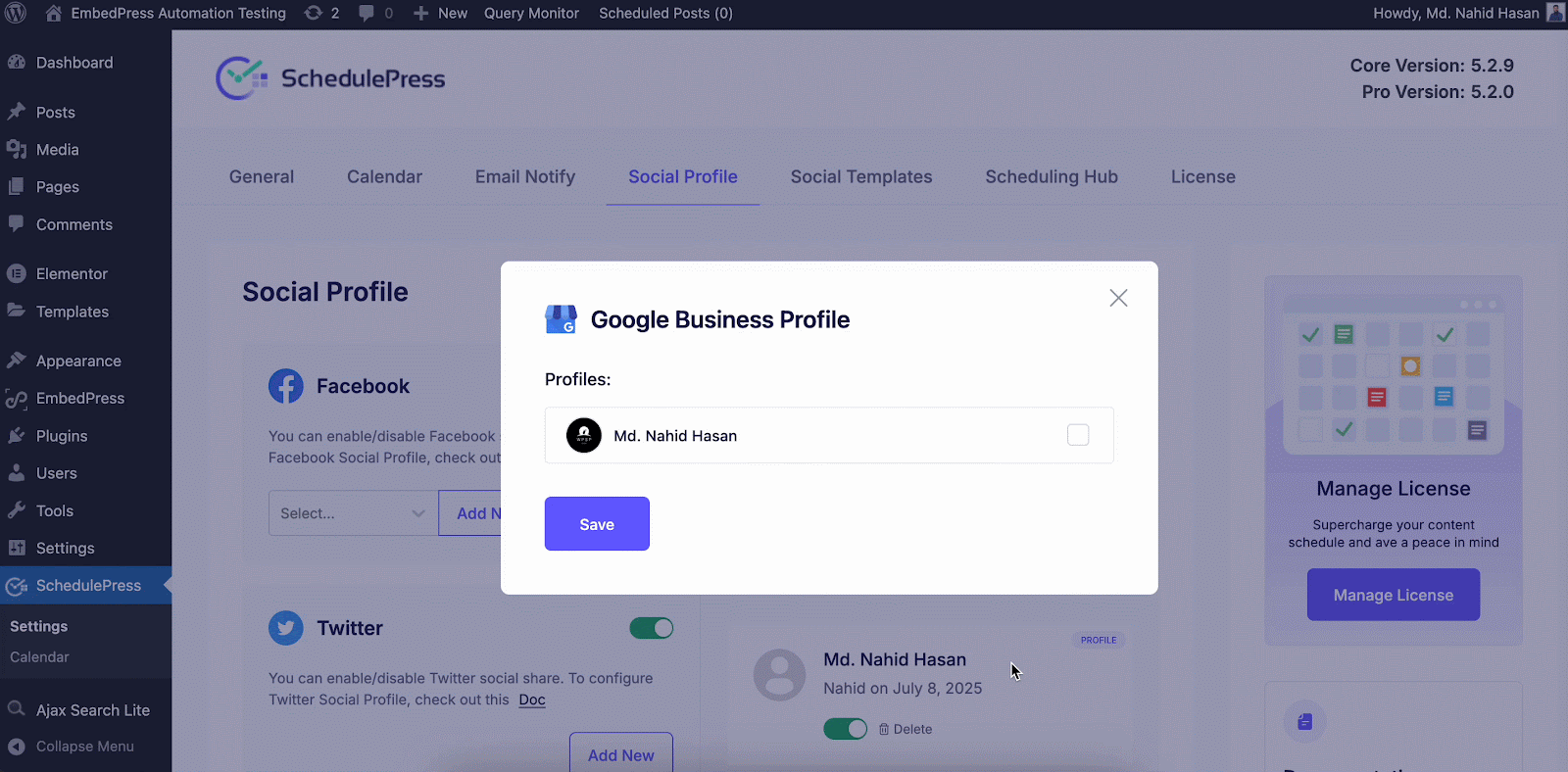Viewport: 1568px width, 772px height.
Task: Open the site home icon in admin bar
Action: coord(53,13)
